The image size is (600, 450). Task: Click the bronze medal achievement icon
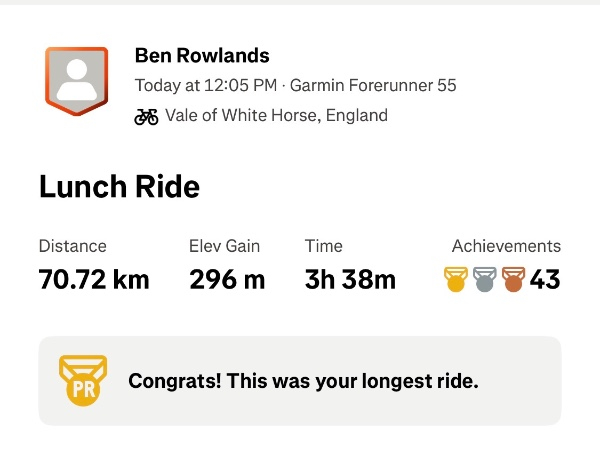coord(513,280)
